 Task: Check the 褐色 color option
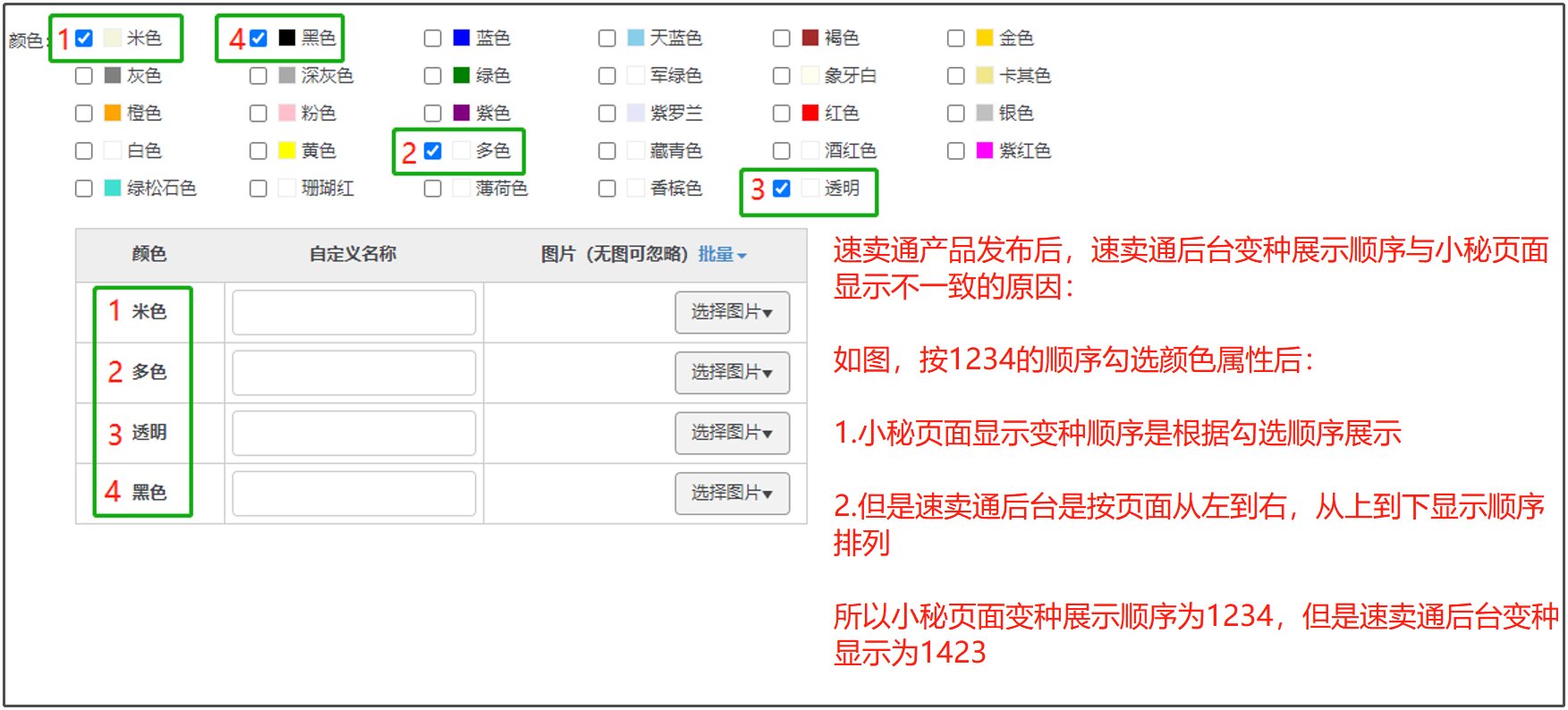coord(782,38)
